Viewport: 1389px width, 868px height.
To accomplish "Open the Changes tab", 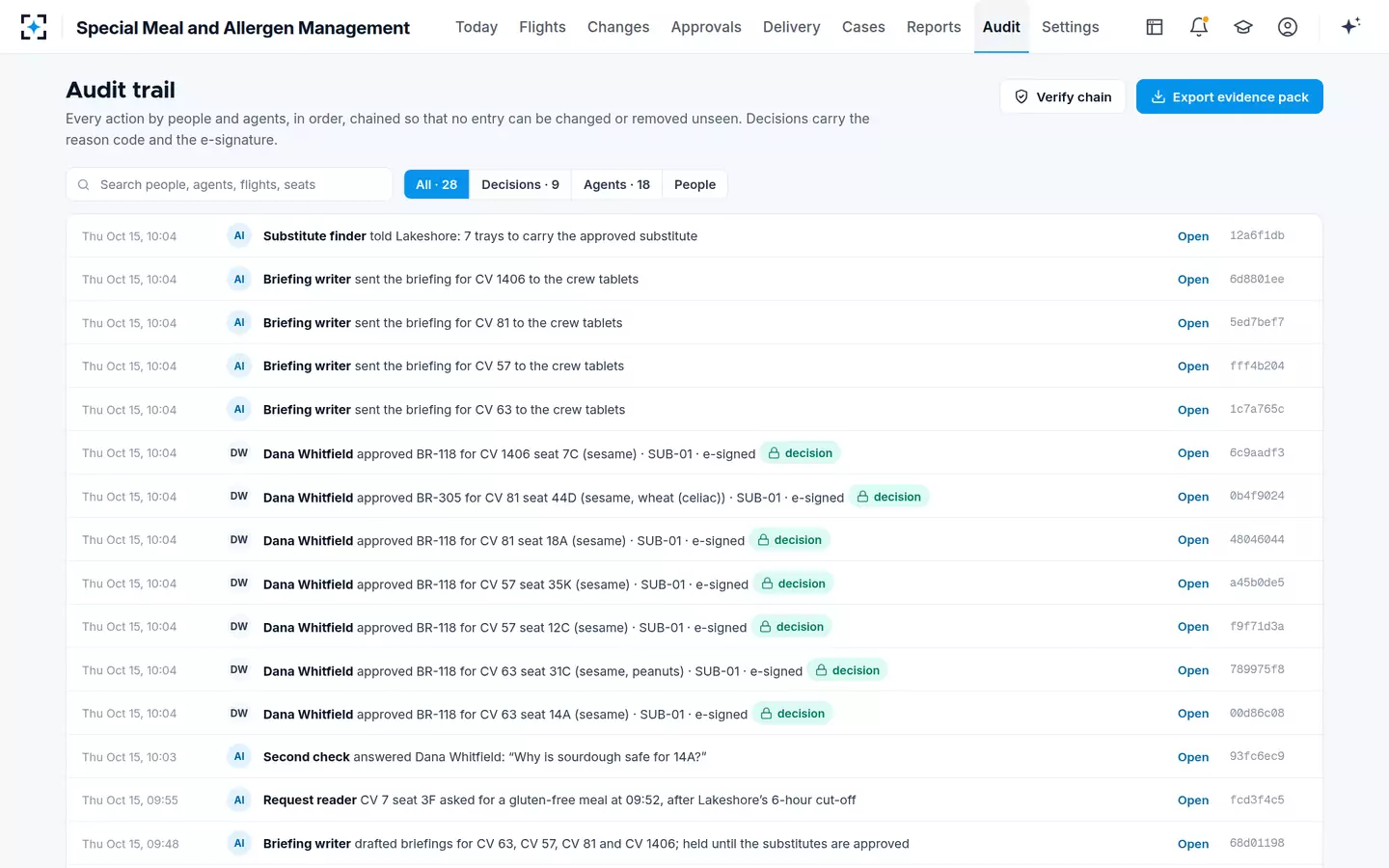I will click(618, 27).
